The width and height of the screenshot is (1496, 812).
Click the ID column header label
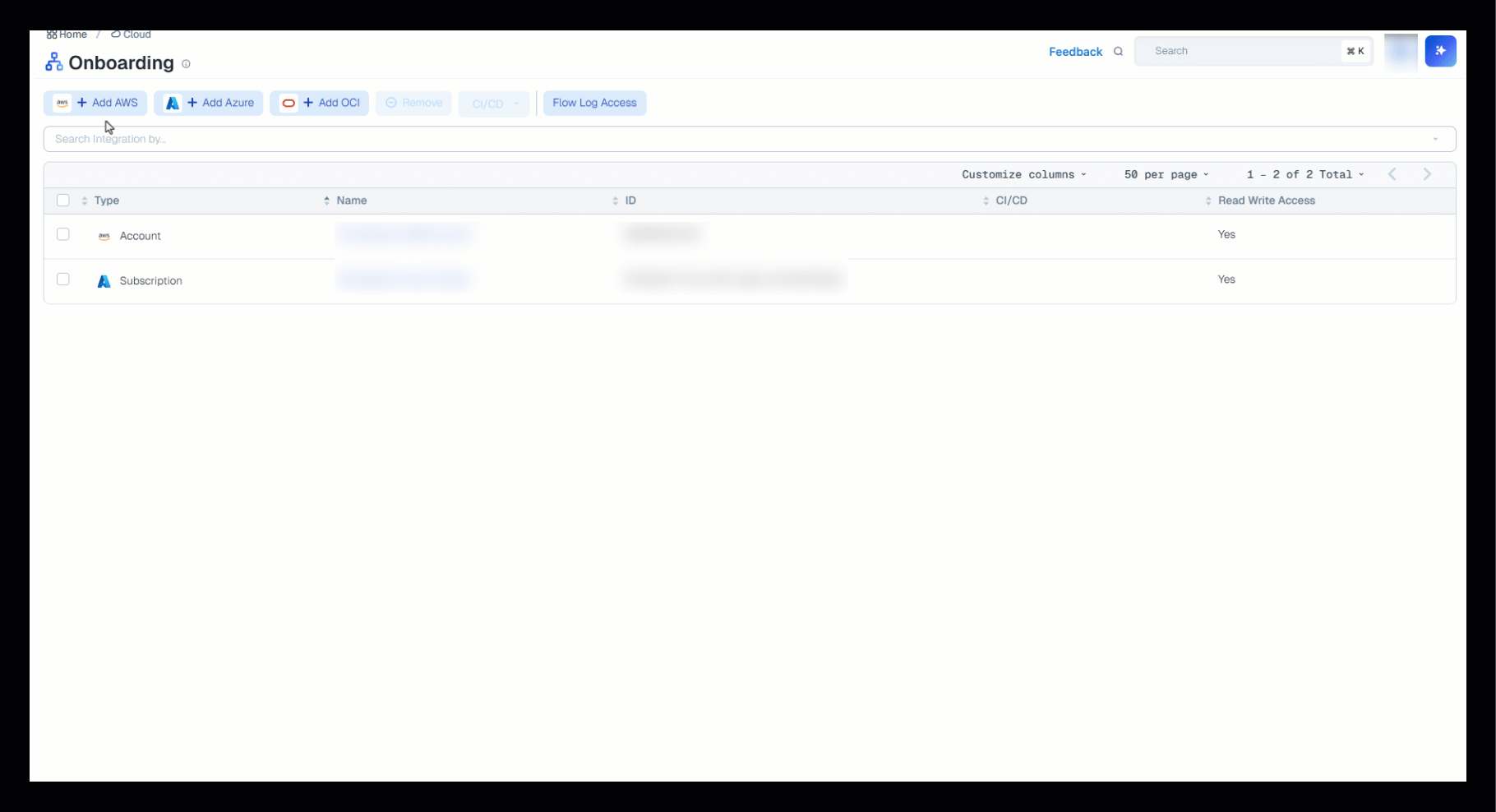(x=630, y=201)
